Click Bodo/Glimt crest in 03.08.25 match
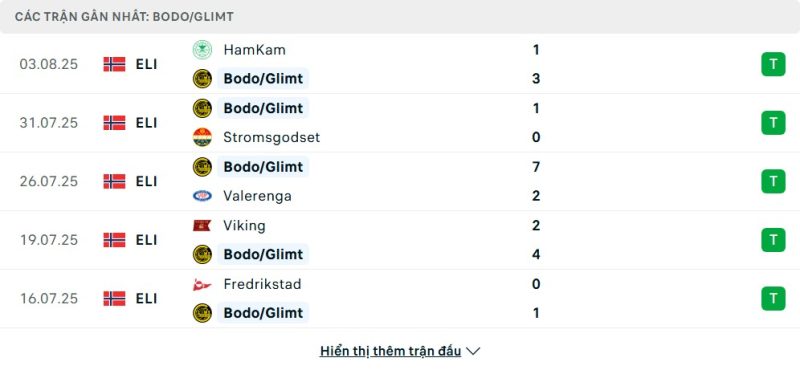The image size is (800, 374). point(202,79)
